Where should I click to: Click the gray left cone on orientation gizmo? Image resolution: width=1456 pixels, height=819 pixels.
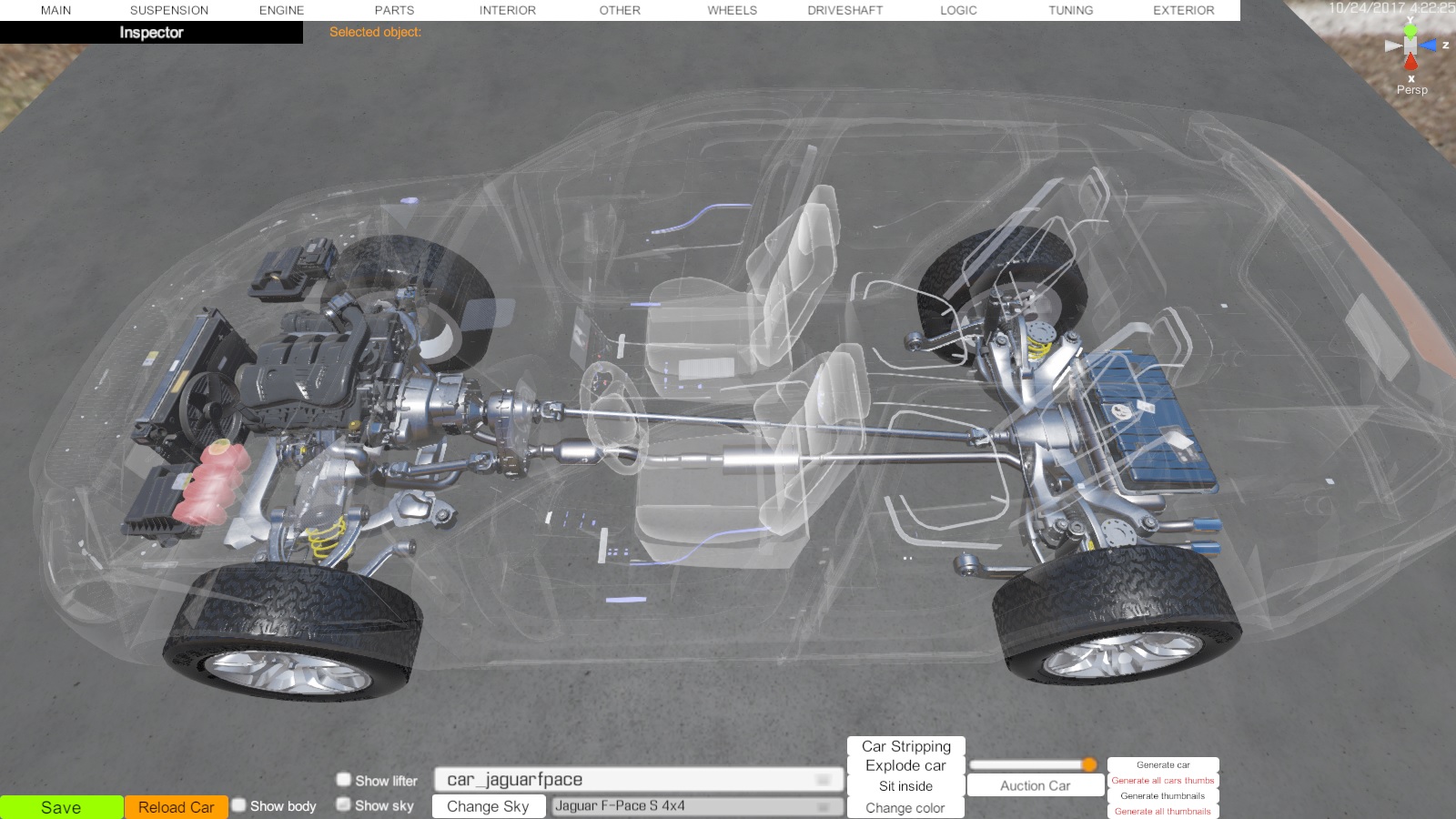(x=1392, y=45)
